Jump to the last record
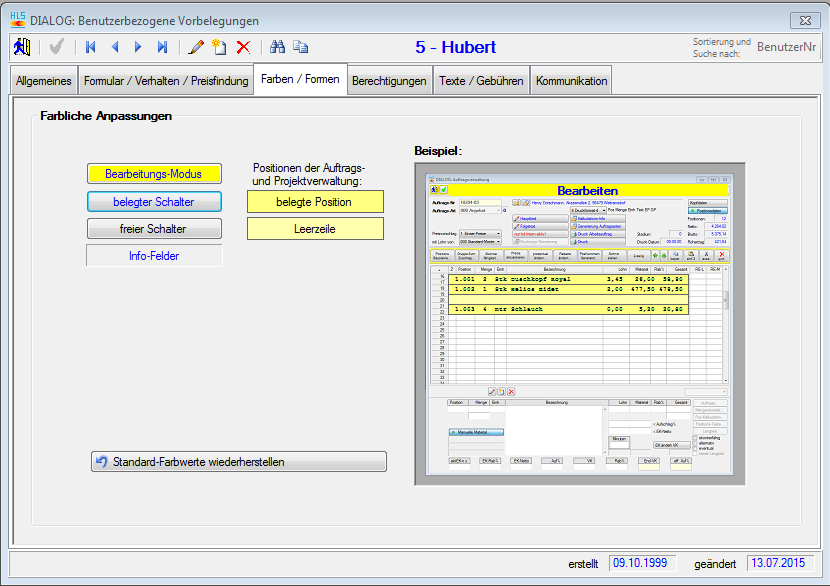The width and height of the screenshot is (830, 586). pyautogui.click(x=162, y=47)
